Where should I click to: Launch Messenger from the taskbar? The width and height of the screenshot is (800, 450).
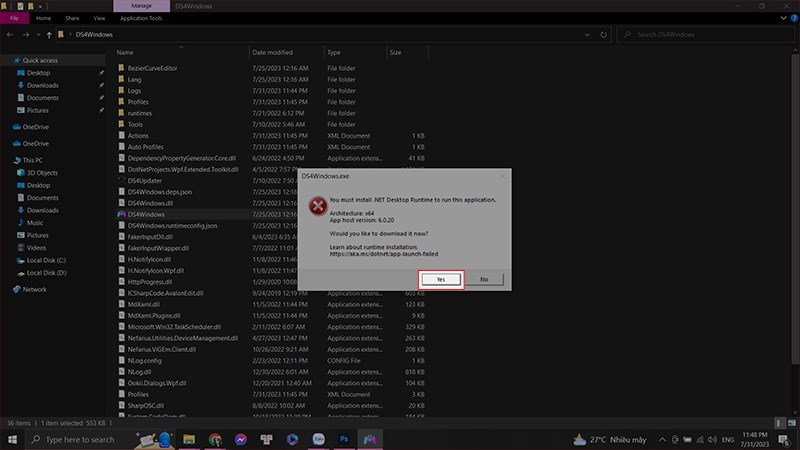coord(241,439)
